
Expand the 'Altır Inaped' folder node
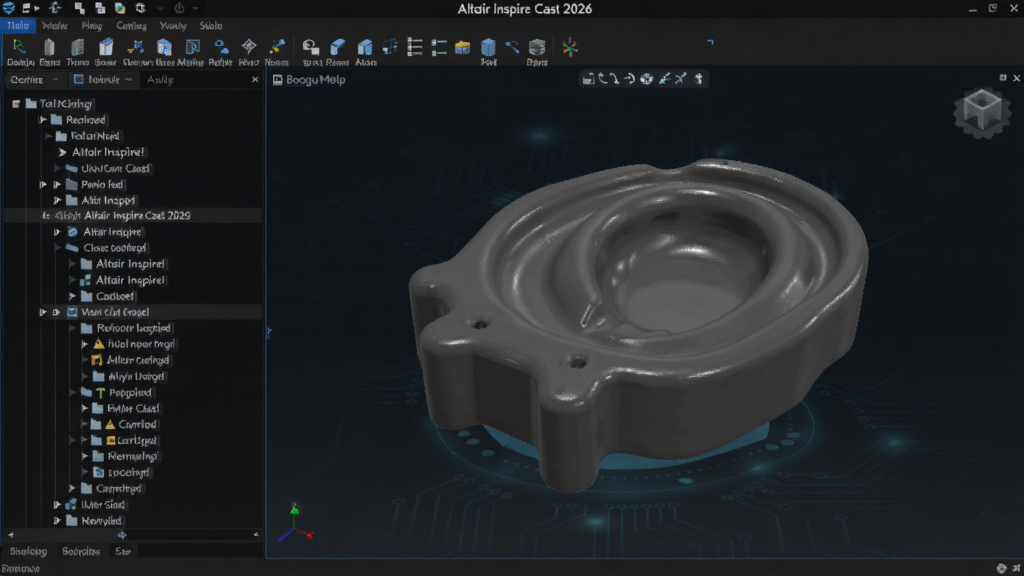pos(57,200)
